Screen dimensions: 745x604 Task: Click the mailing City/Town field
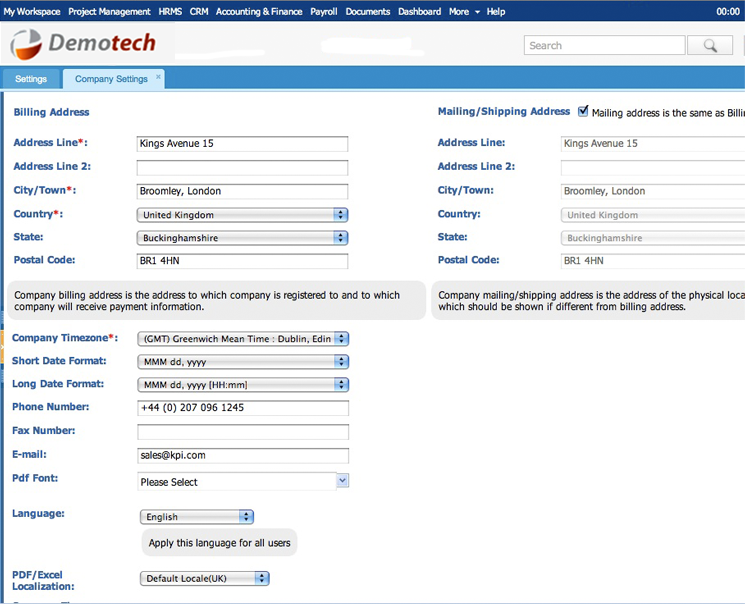653,191
